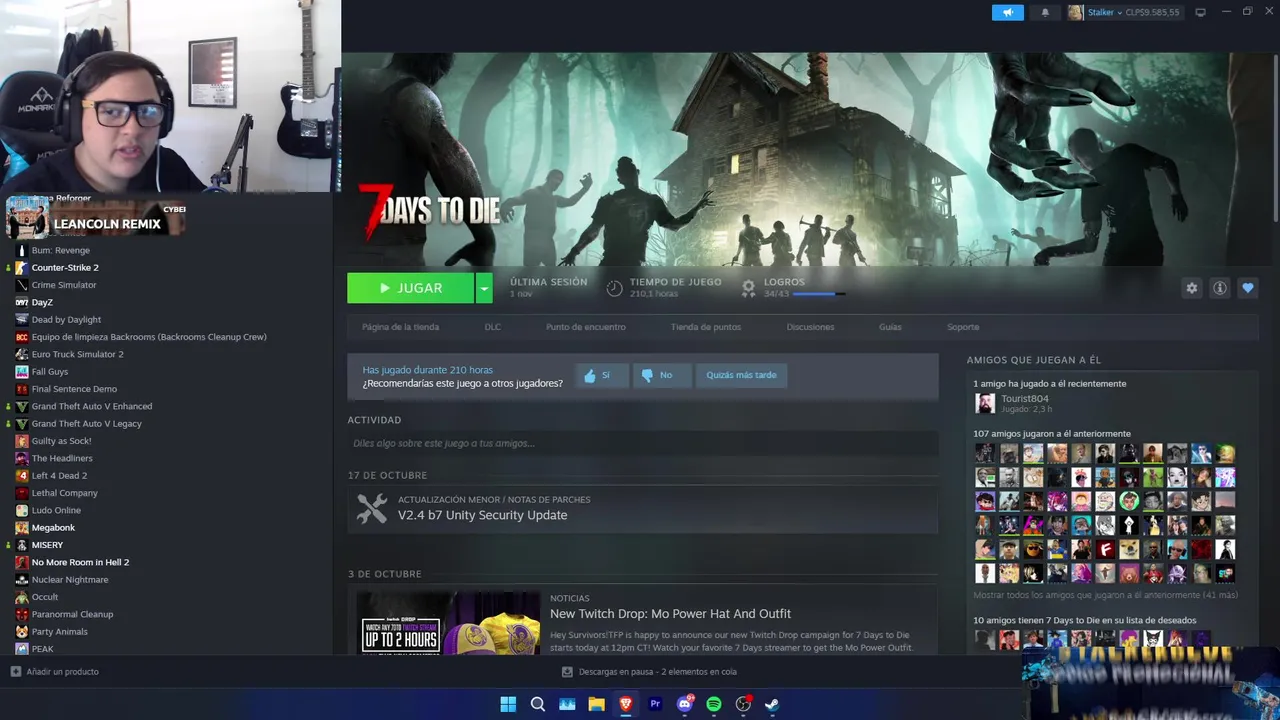Open friend Tourist804's profile

point(1024,398)
